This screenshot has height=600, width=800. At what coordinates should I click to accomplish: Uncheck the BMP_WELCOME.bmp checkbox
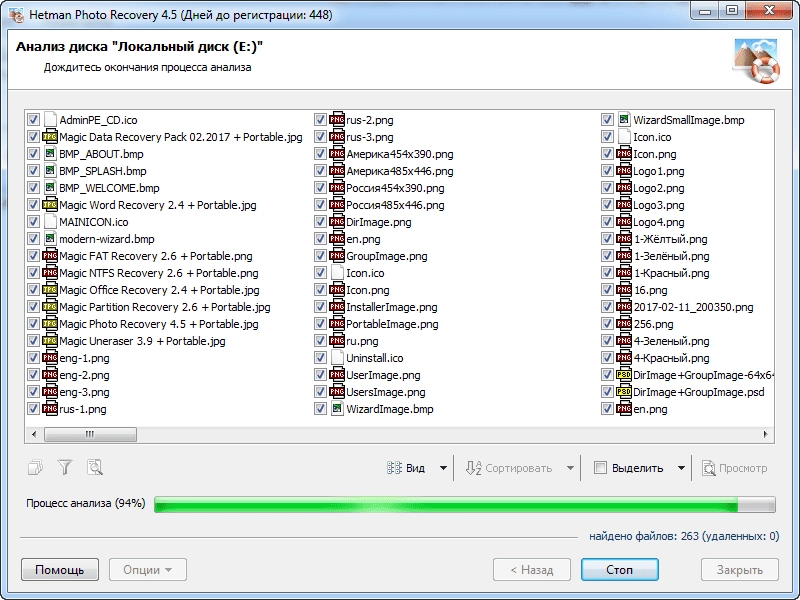pyautogui.click(x=33, y=188)
